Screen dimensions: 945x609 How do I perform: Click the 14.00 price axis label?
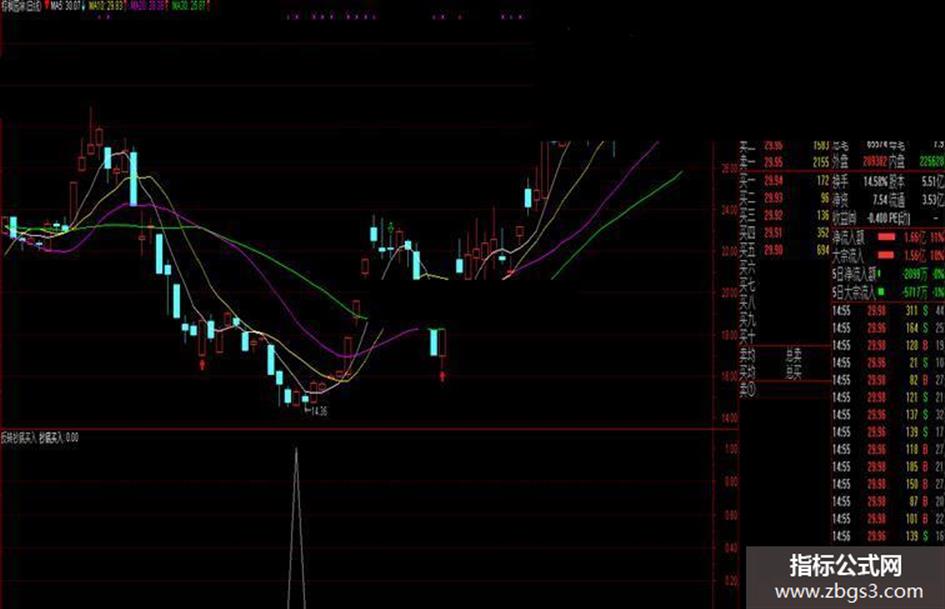pyautogui.click(x=730, y=417)
